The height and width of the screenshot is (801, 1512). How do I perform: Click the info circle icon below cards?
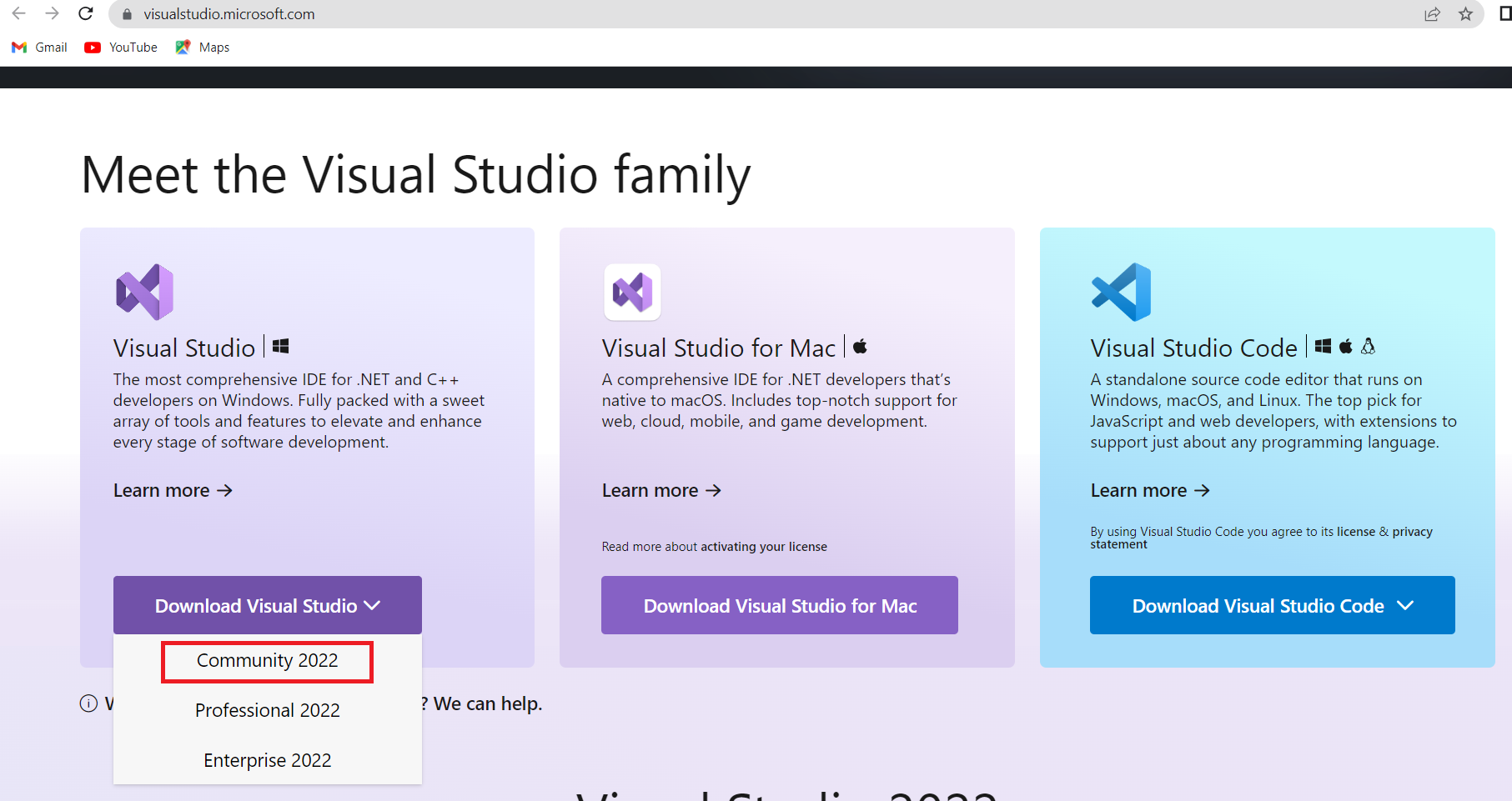click(x=88, y=703)
